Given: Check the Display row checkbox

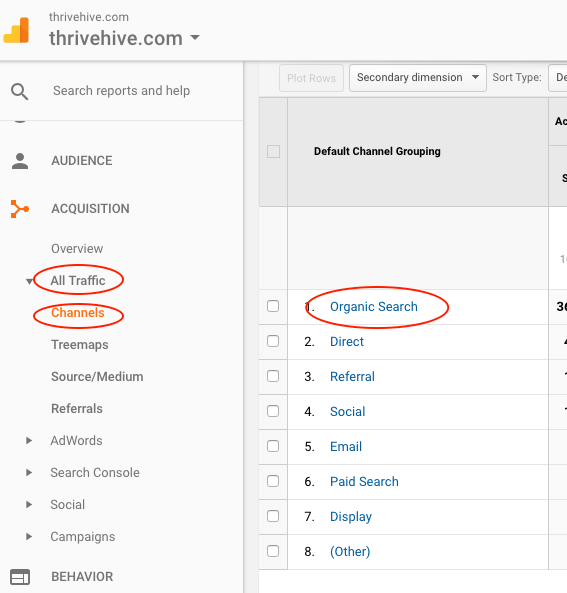Looking at the screenshot, I should click(x=273, y=516).
